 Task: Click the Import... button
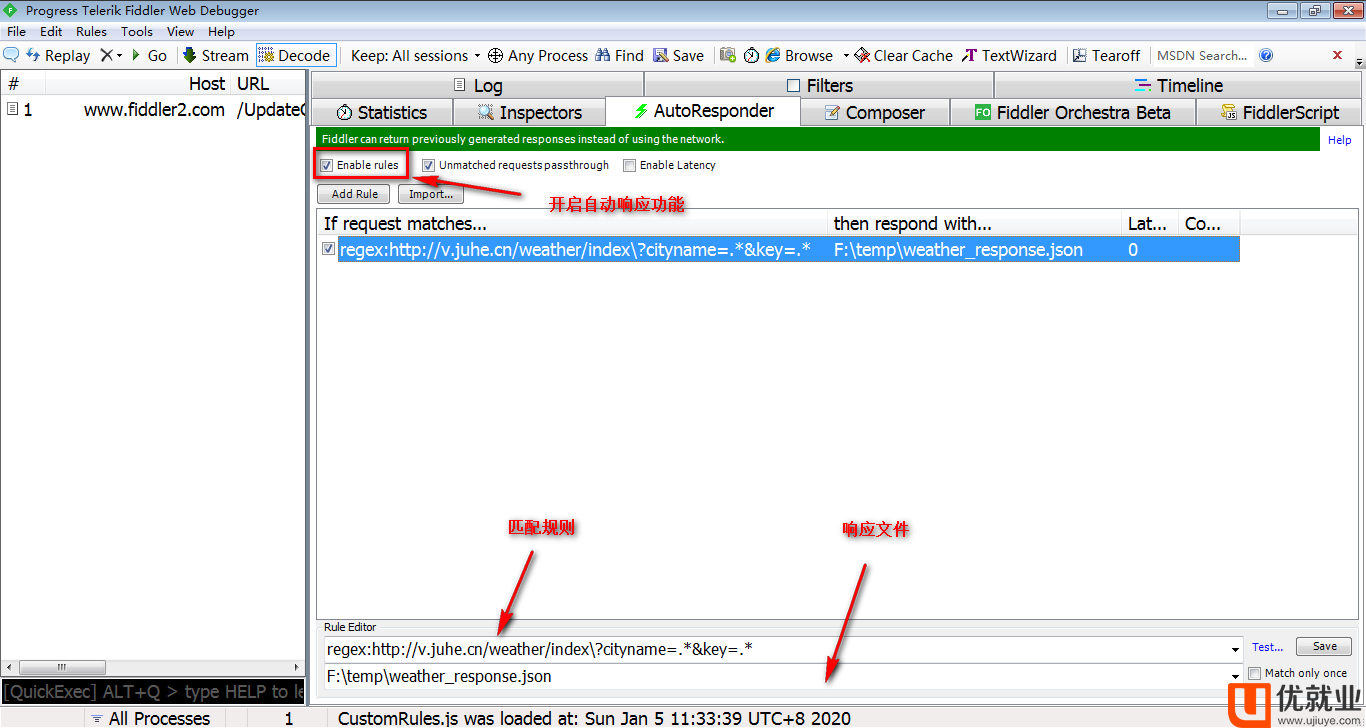tap(431, 194)
